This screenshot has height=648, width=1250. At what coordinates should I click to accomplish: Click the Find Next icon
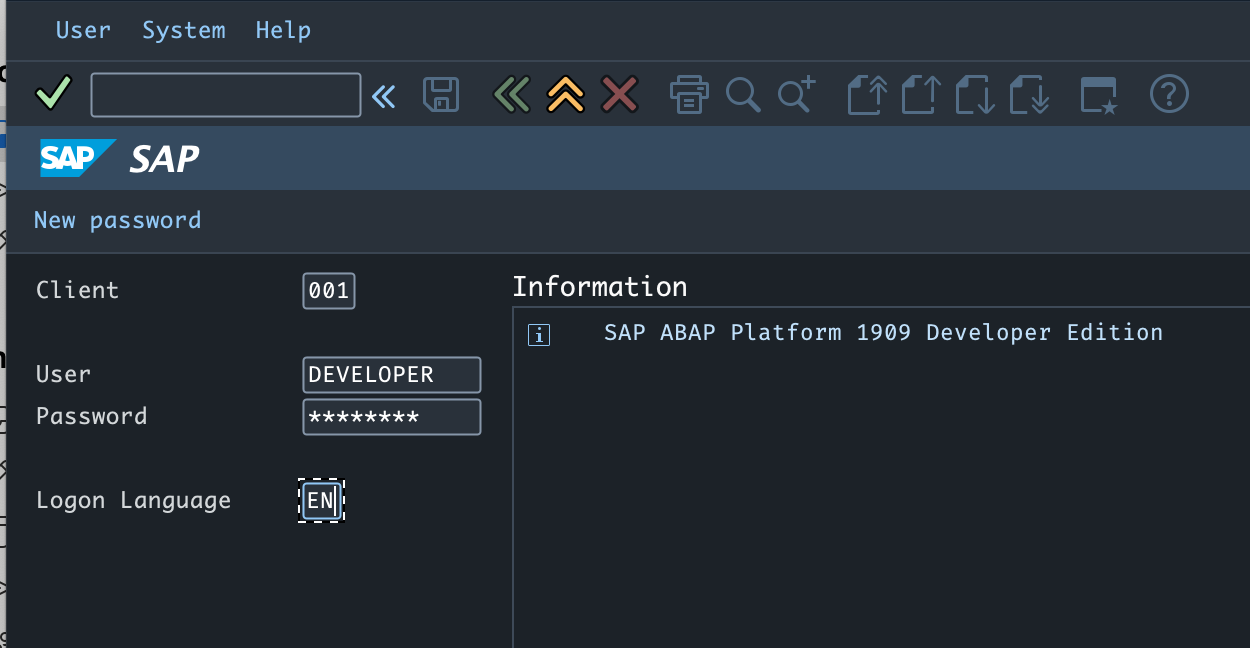click(795, 94)
